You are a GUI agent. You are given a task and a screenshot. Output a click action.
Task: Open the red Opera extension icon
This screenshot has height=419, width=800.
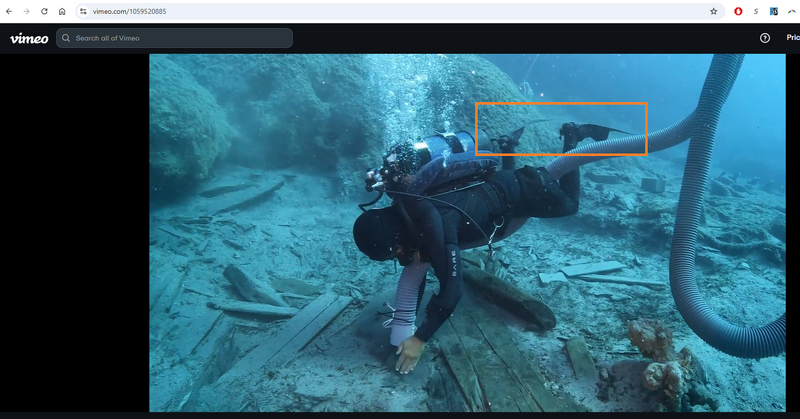click(x=738, y=11)
